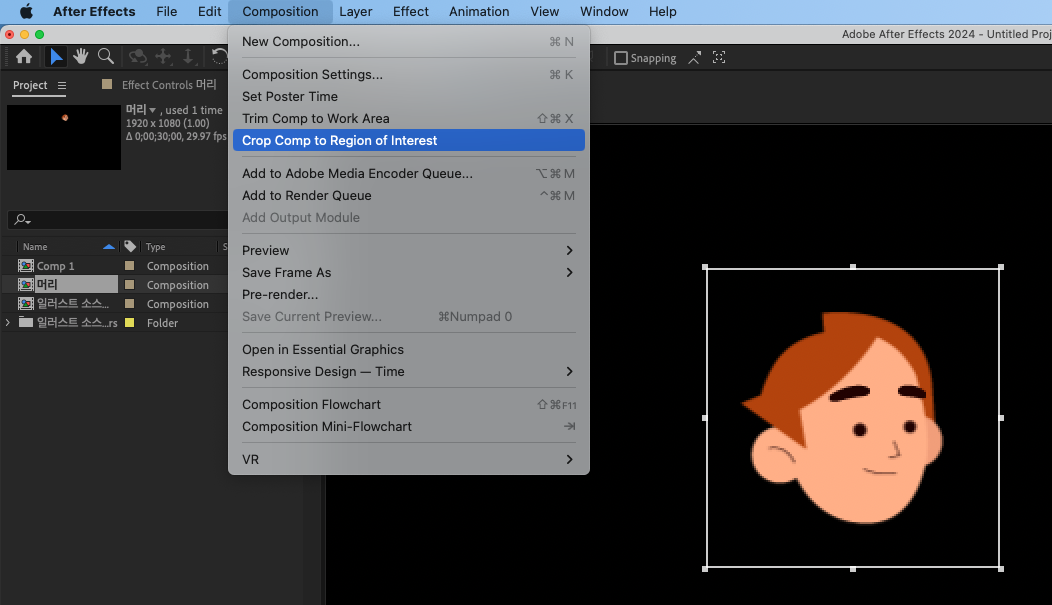Toggle Name column sort arrow
The width and height of the screenshot is (1052, 605).
109,247
